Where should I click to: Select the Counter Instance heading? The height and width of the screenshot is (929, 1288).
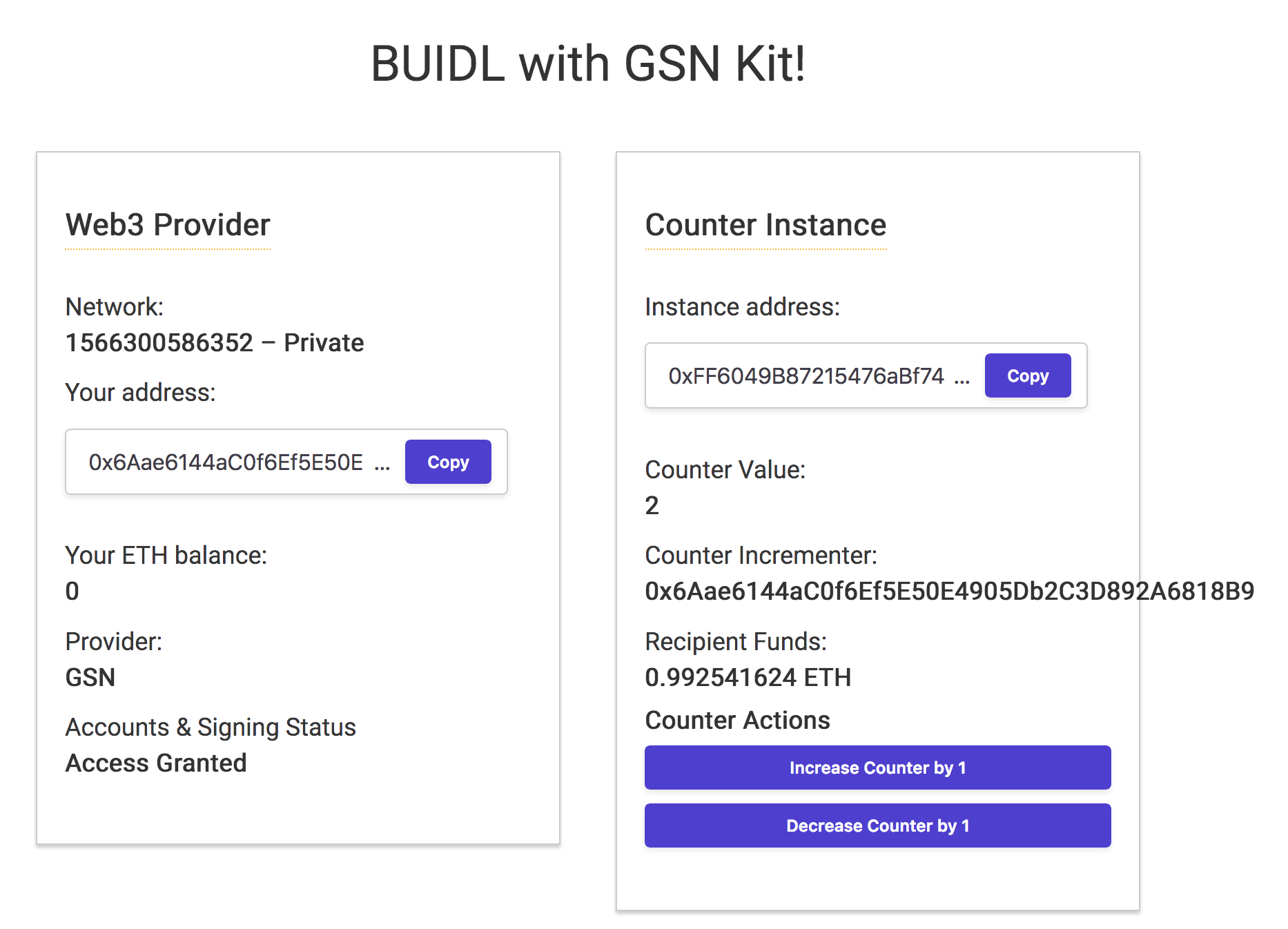tap(765, 224)
